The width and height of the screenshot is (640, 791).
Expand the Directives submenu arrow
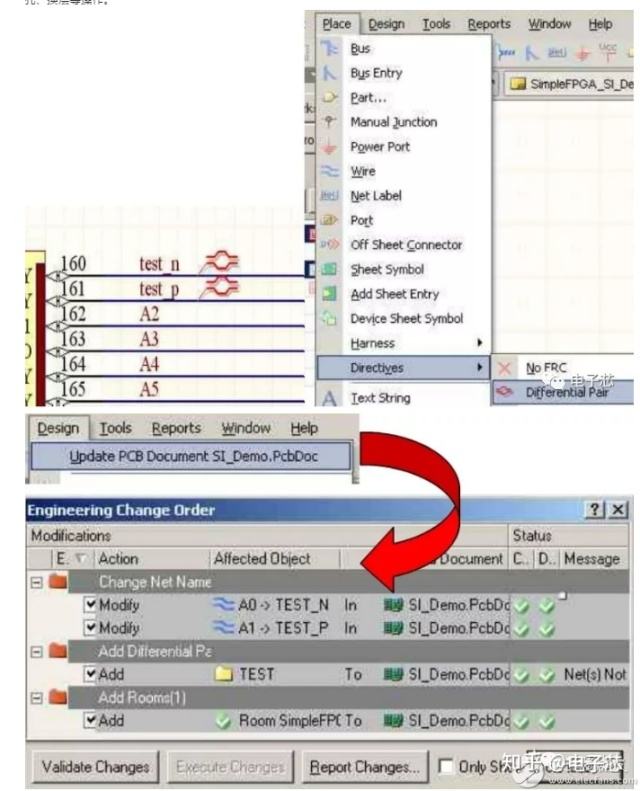480,368
